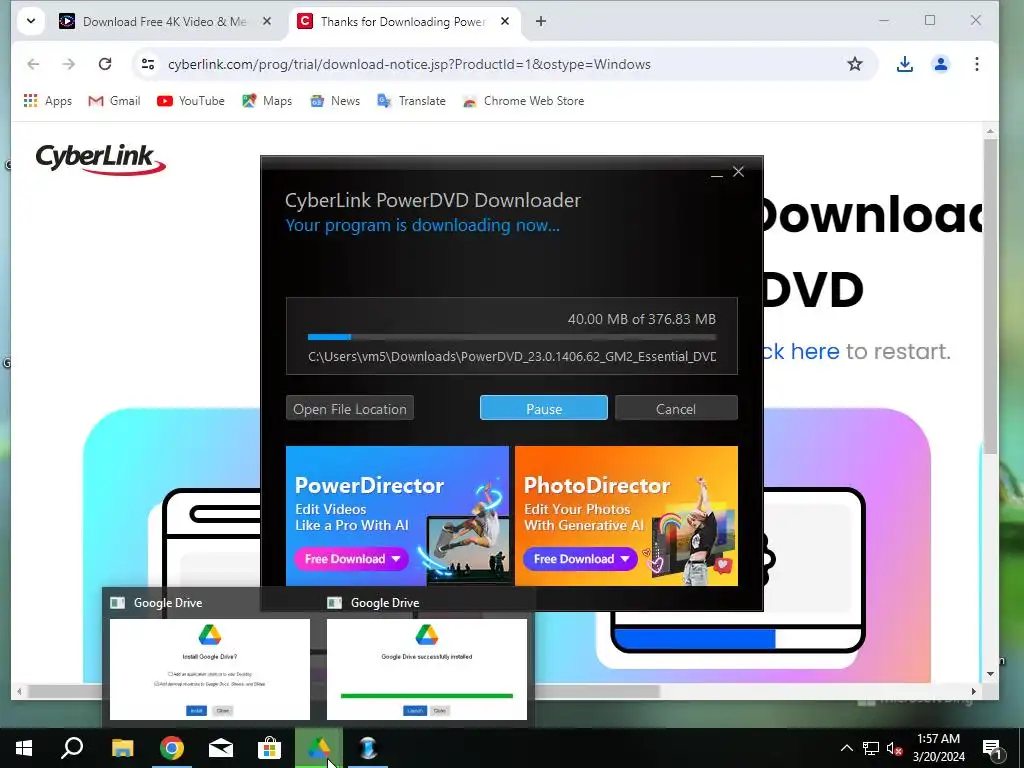1024x768 pixels.
Task: Open the notification center icon
Action: (992, 748)
